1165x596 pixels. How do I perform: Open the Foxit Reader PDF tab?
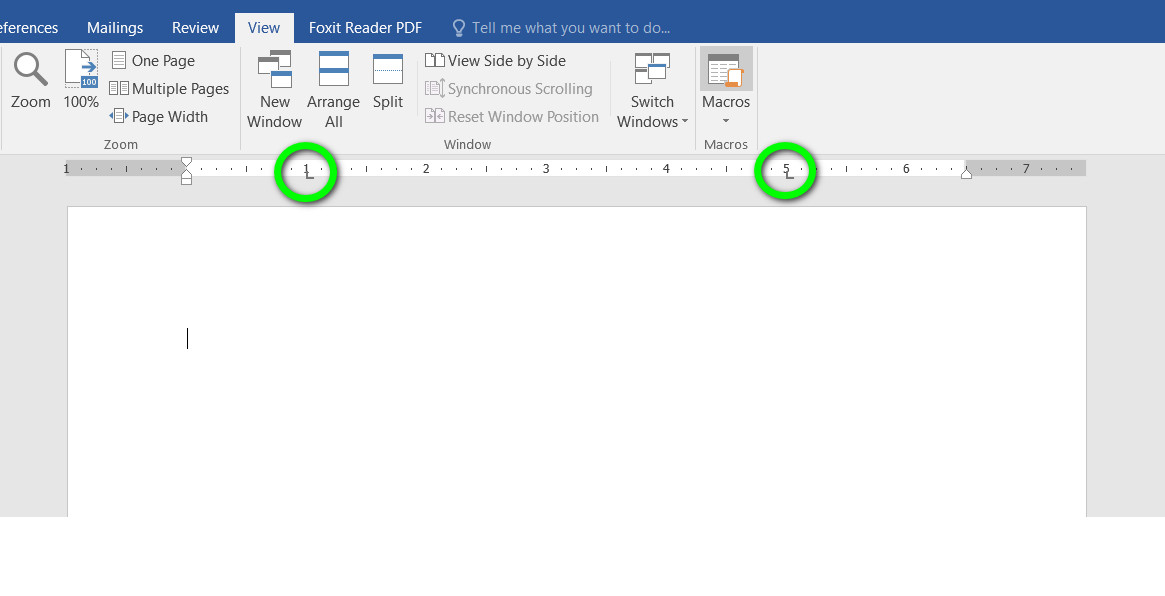(366, 27)
